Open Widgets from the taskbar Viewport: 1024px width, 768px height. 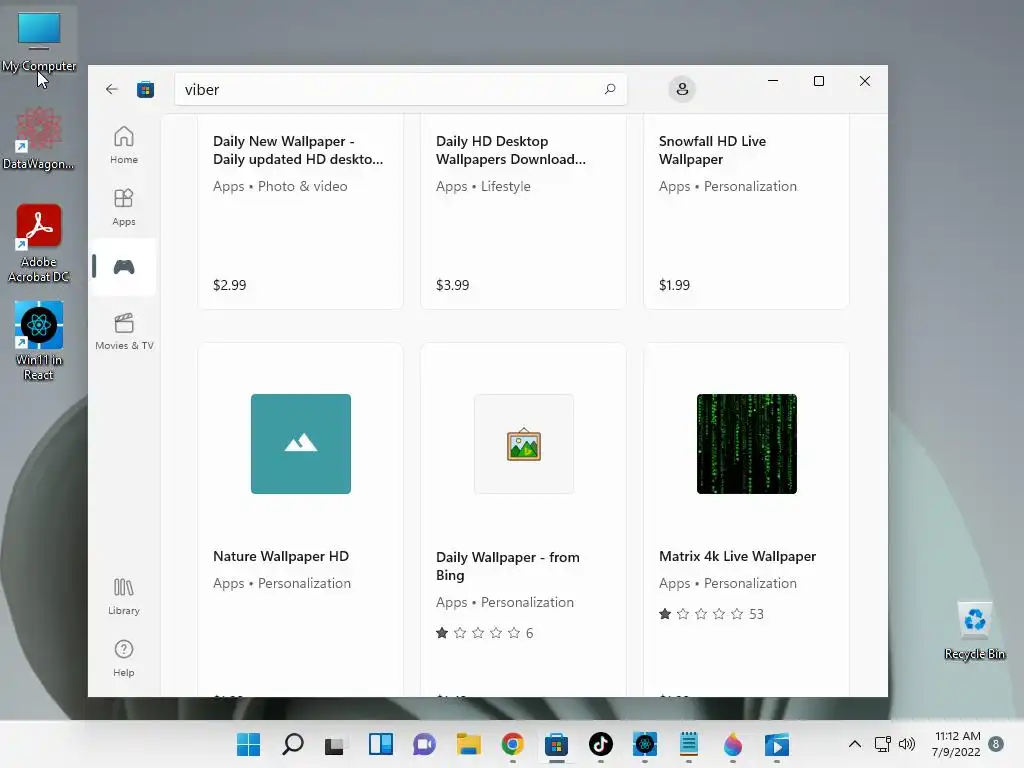pos(381,744)
